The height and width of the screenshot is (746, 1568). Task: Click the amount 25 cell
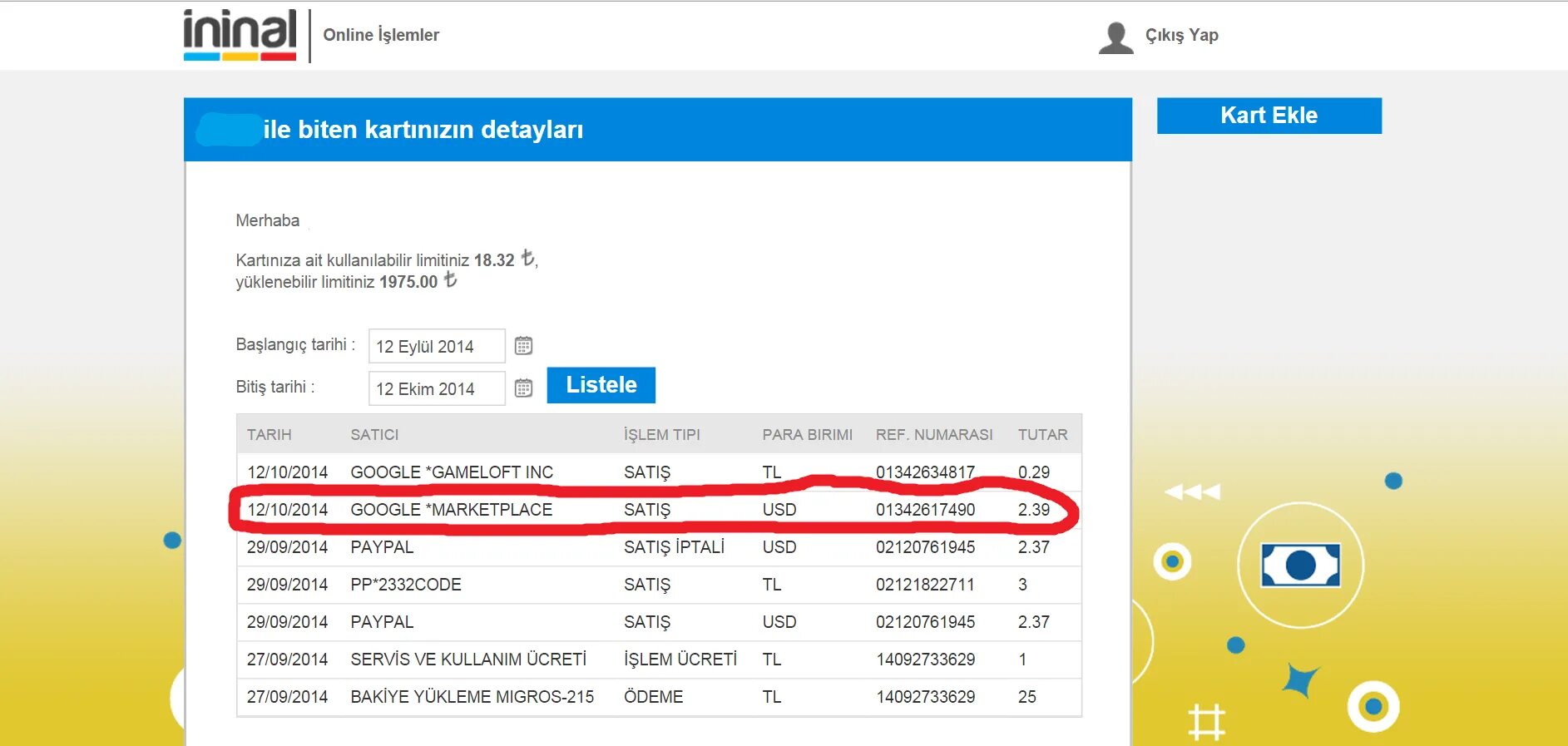click(1026, 697)
